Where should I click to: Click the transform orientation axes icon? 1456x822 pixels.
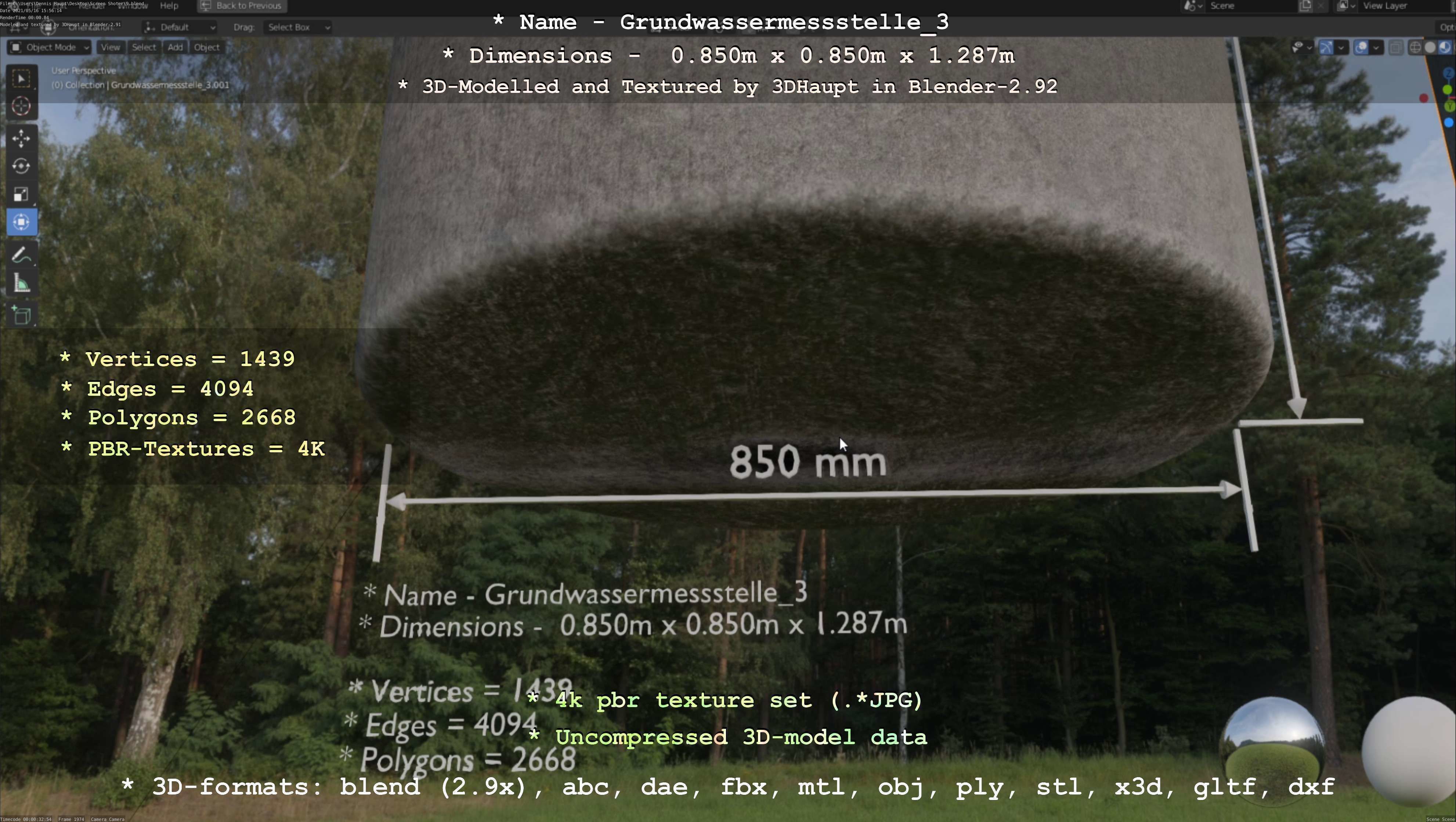(x=150, y=27)
